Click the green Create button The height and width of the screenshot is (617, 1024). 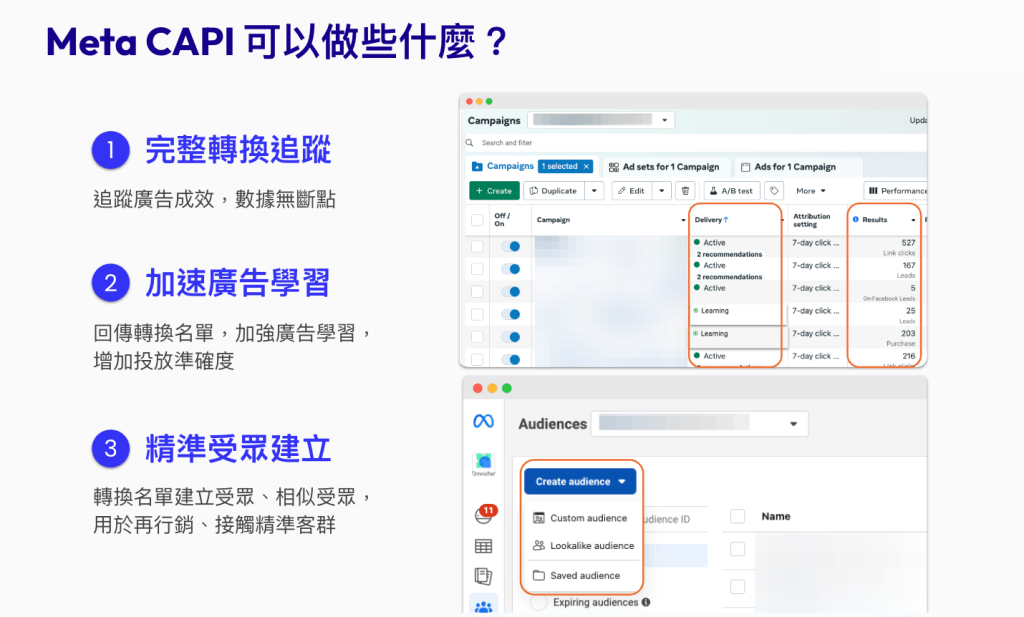click(494, 191)
